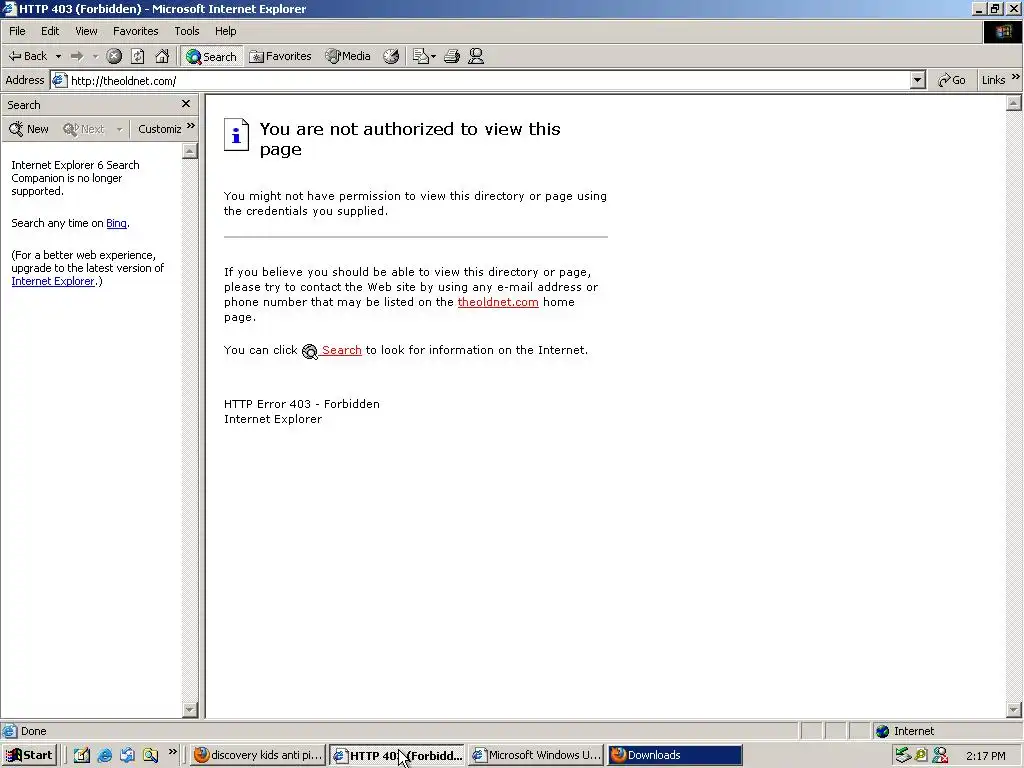Open the Mail dropdown arrow

pos(434,57)
